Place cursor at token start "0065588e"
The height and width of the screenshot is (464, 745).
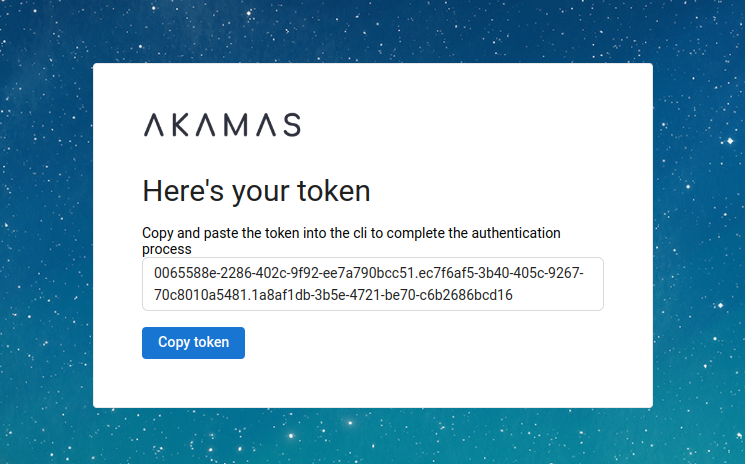[155, 273]
